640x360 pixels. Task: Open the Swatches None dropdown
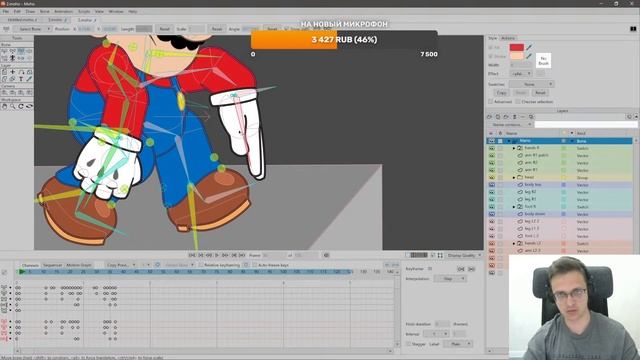pyautogui.click(x=532, y=84)
